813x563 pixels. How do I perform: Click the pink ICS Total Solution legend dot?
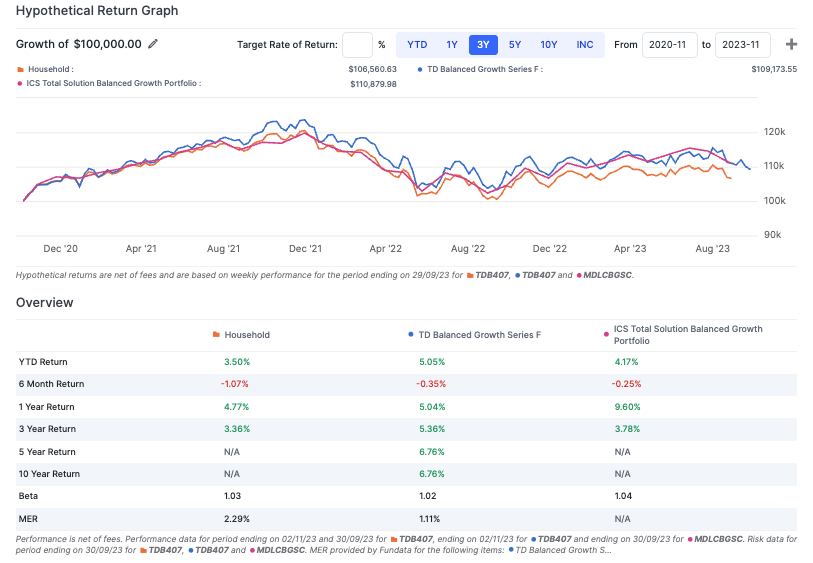pyautogui.click(x=20, y=83)
